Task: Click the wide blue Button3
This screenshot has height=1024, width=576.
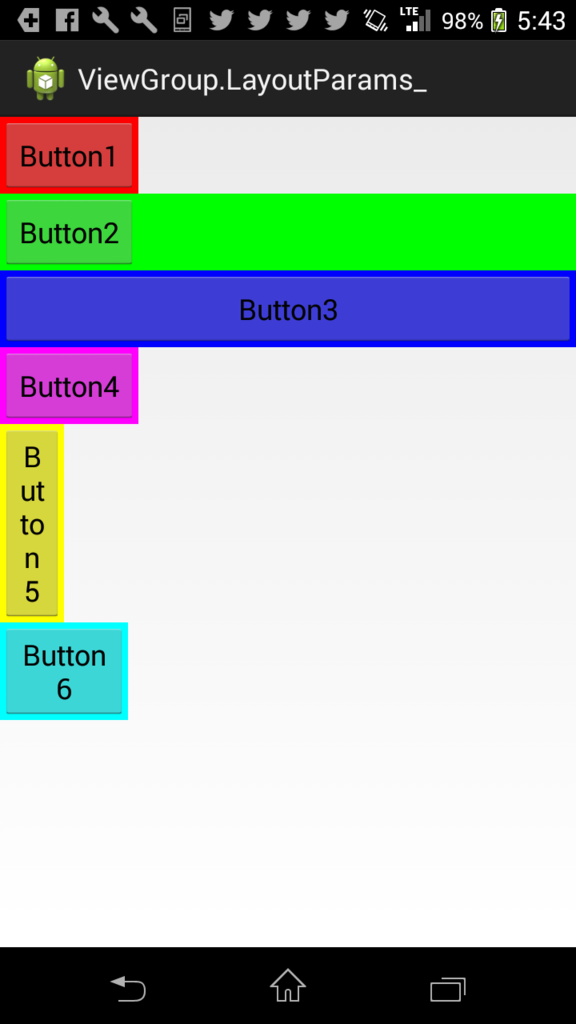Action: click(288, 309)
